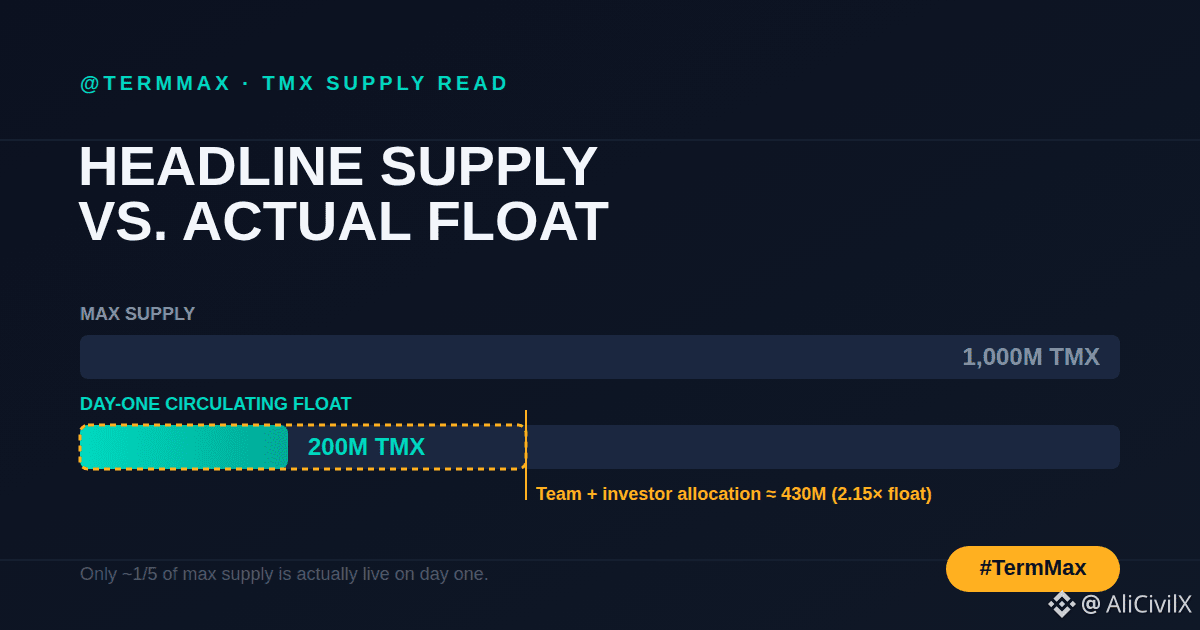1200x630 pixels.
Task: Click the TMX SUPPLY READ header text
Action: tap(386, 84)
